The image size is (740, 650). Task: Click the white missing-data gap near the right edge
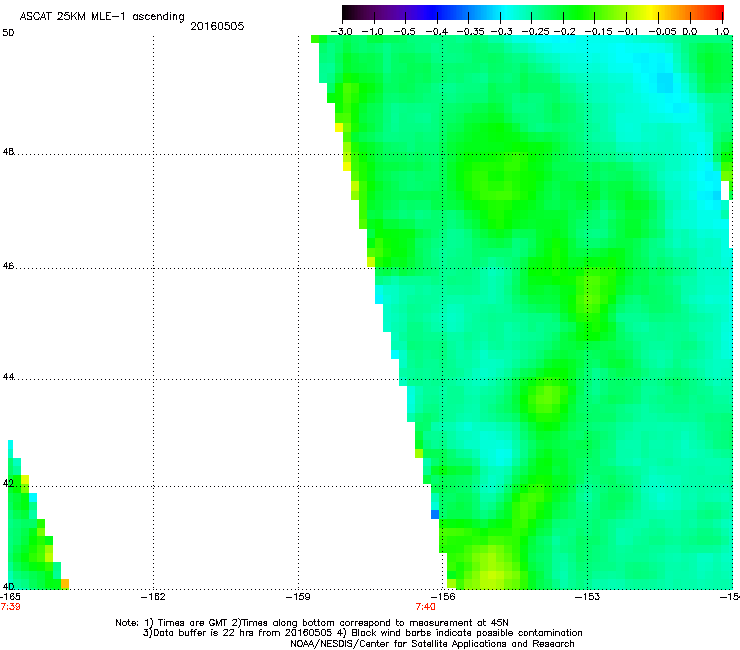tap(725, 190)
